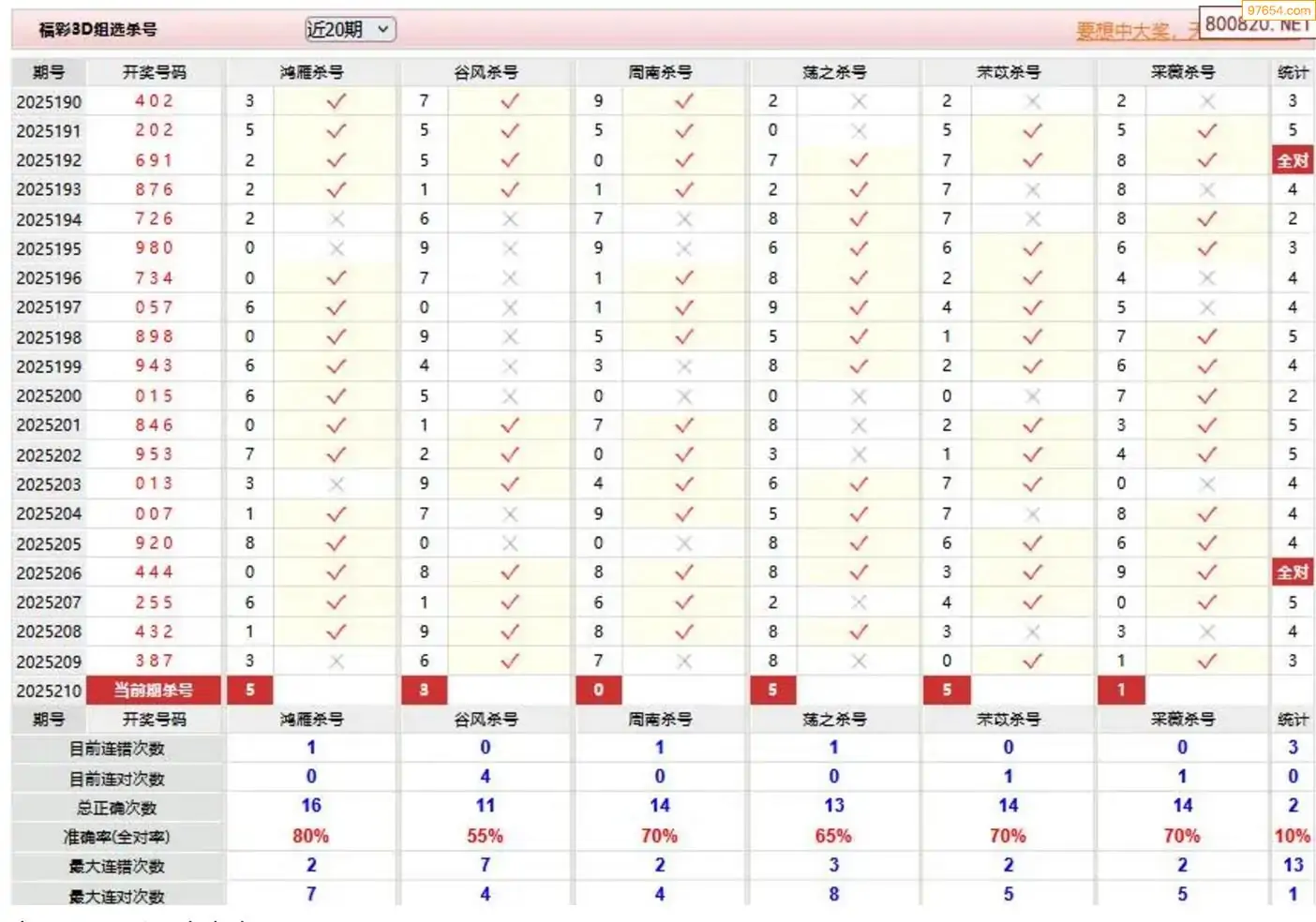Open the 近20期 period range dropdown
Image resolution: width=1316 pixels, height=922 pixels.
(x=351, y=30)
